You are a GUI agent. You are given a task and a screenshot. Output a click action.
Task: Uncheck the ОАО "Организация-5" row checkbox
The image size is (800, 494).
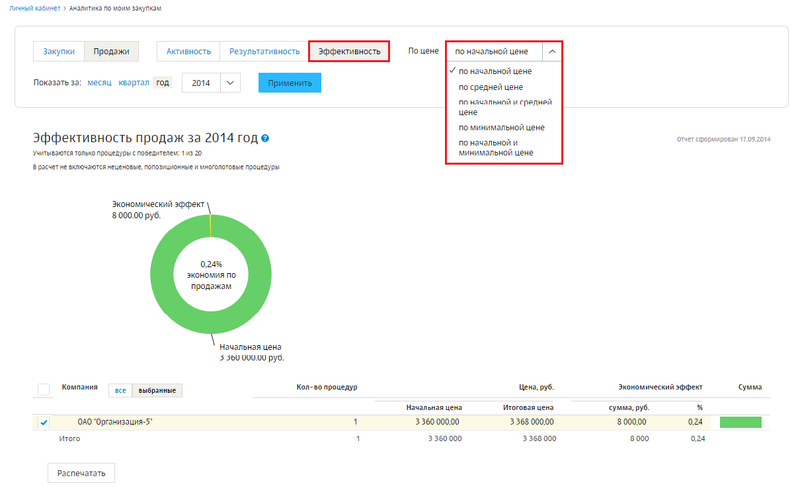43,423
